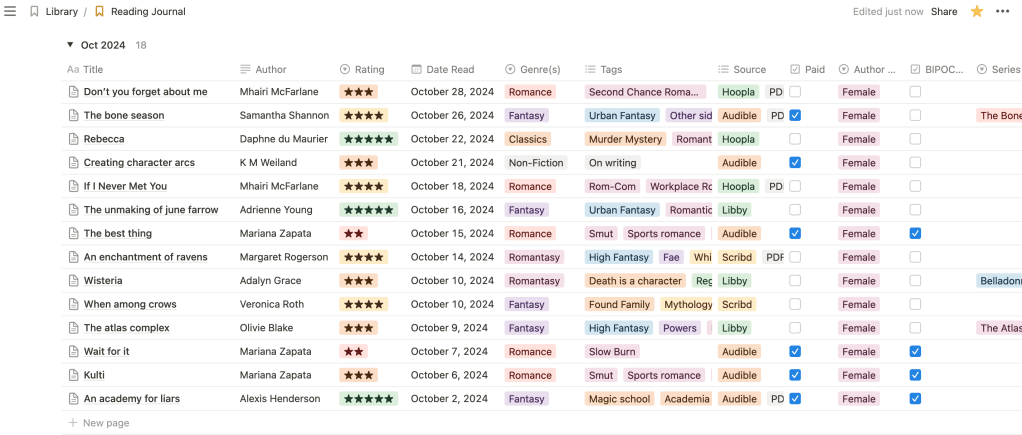Uncheck Paid box for The bone season

pos(795,115)
